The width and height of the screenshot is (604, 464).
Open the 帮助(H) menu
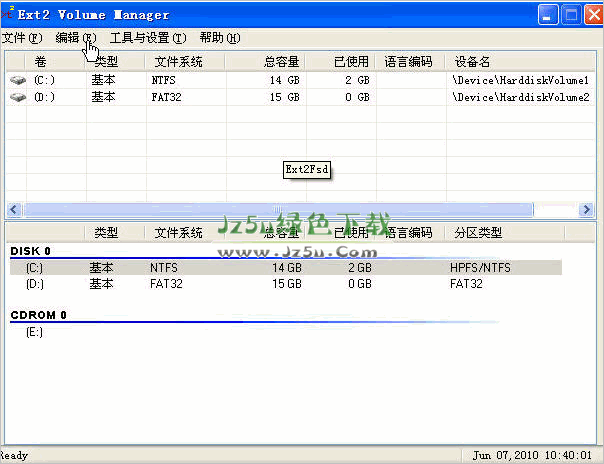point(220,38)
